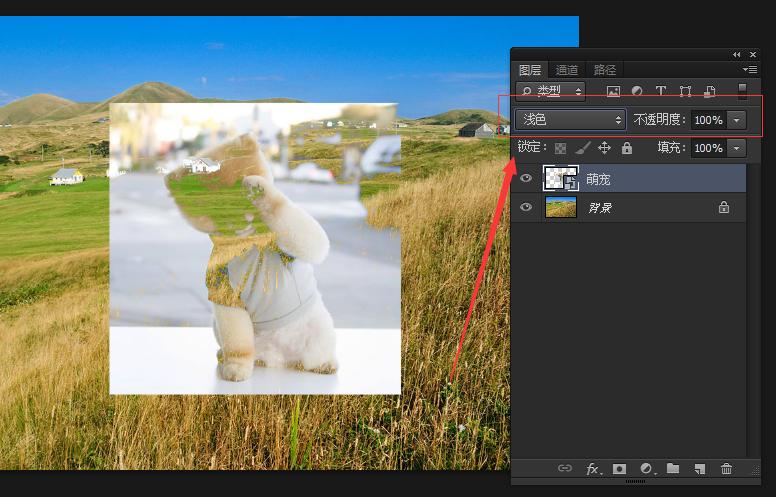The height and width of the screenshot is (497, 776).
Task: Filter layers by pixel image type
Action: tap(613, 92)
